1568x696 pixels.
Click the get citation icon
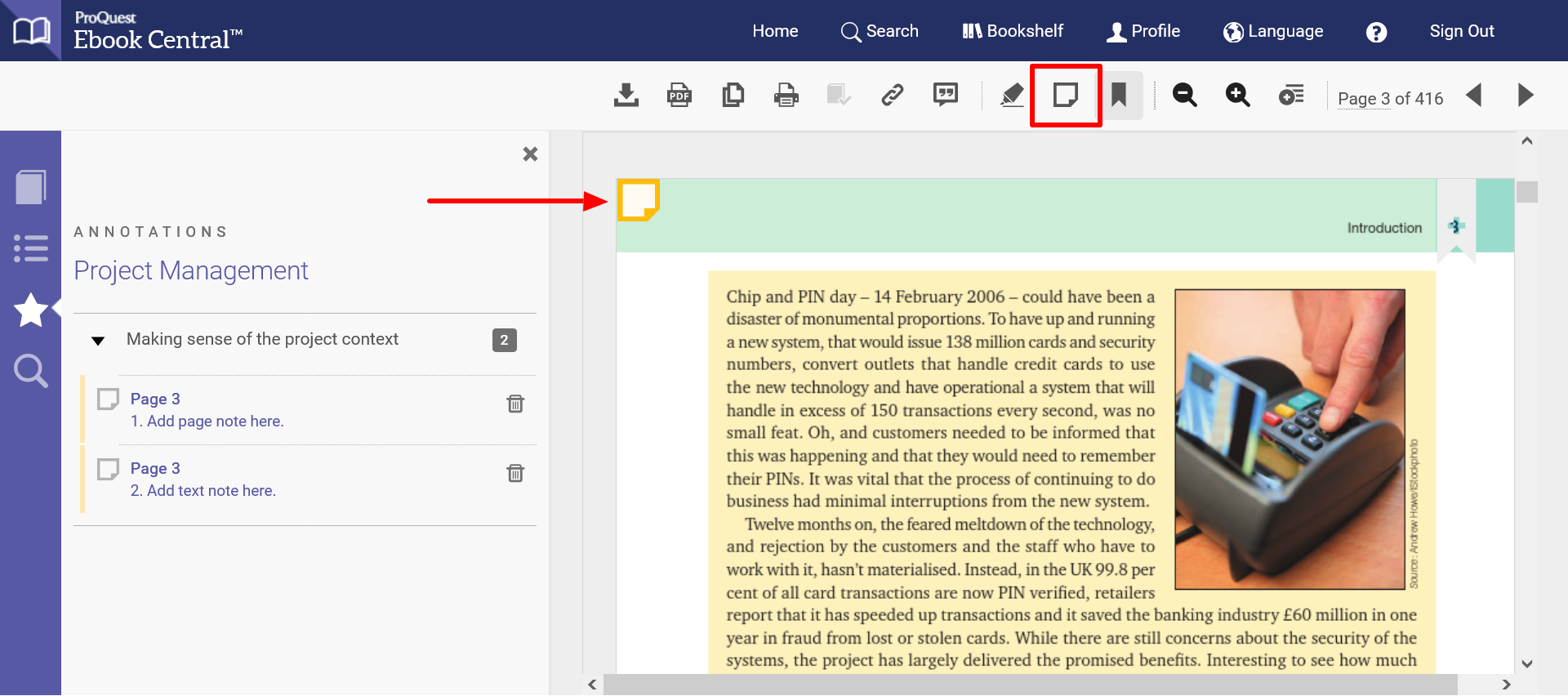[946, 95]
